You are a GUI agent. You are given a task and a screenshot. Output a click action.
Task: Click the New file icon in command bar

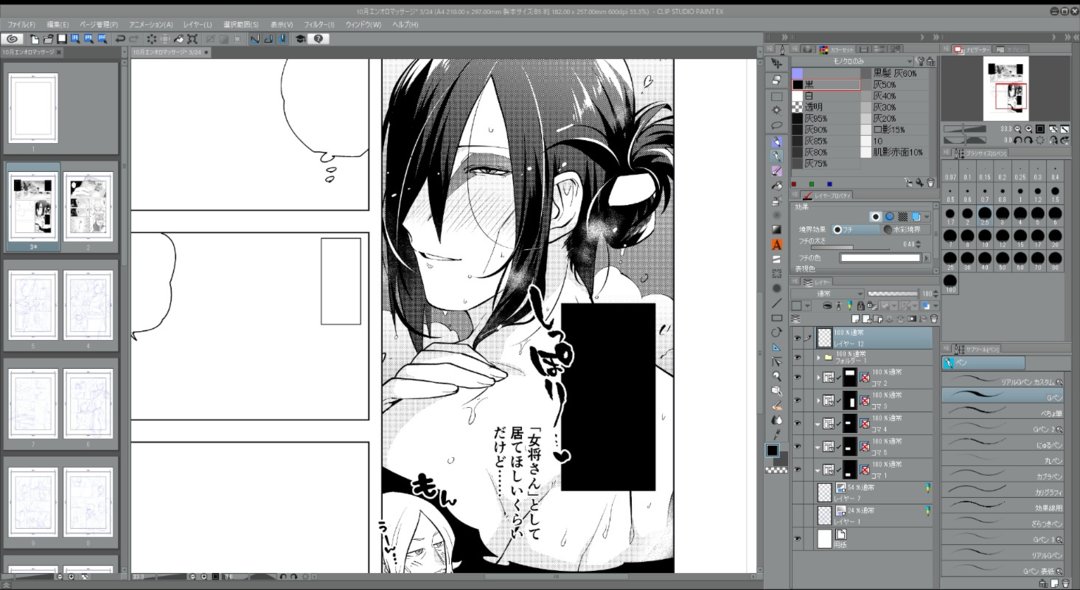coord(34,39)
